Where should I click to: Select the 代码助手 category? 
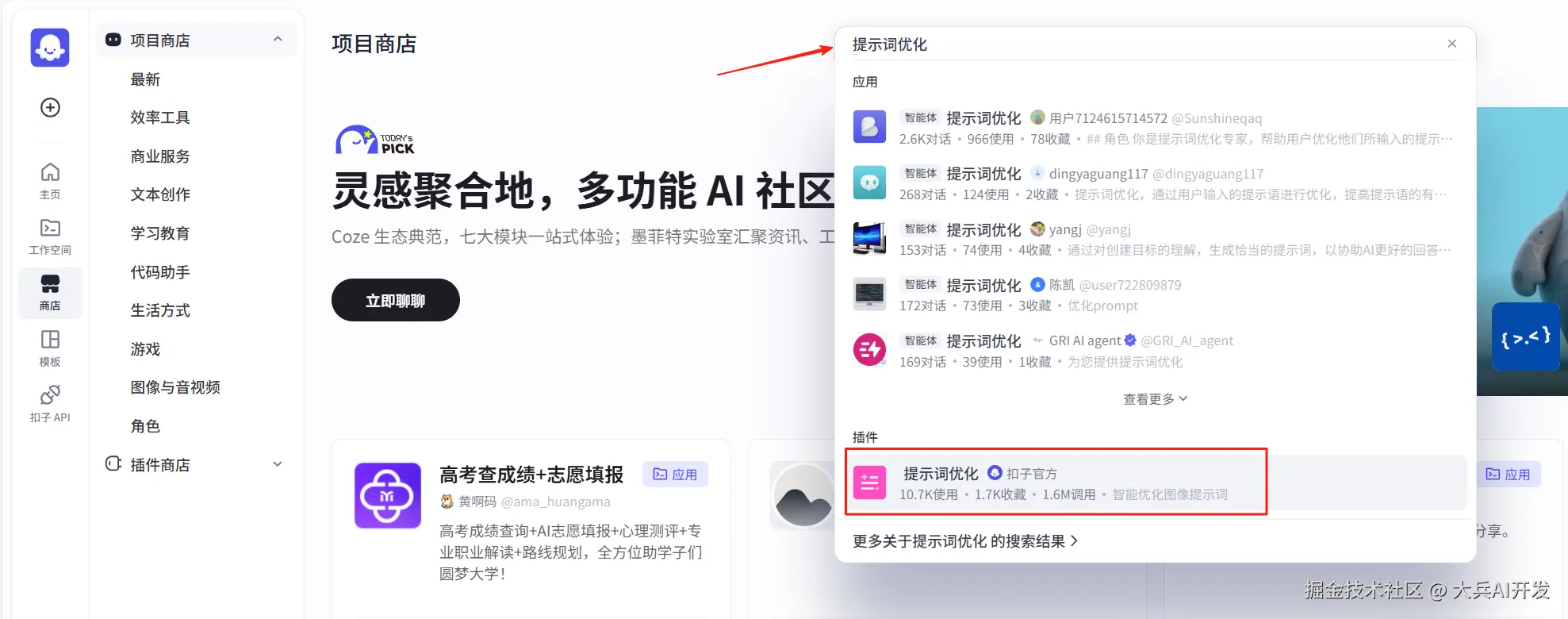(x=160, y=272)
